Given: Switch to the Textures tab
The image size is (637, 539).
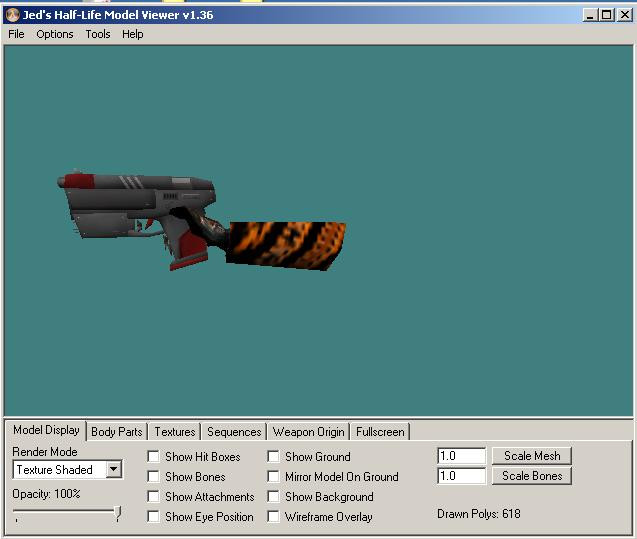Looking at the screenshot, I should 175,432.
